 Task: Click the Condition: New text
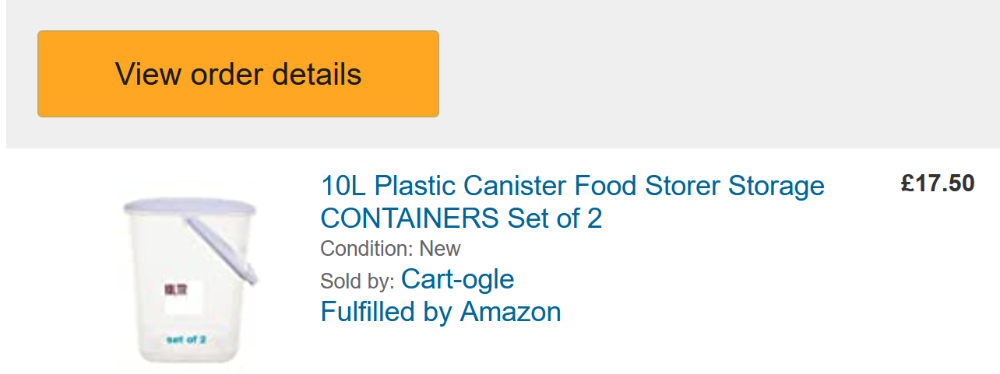point(390,248)
